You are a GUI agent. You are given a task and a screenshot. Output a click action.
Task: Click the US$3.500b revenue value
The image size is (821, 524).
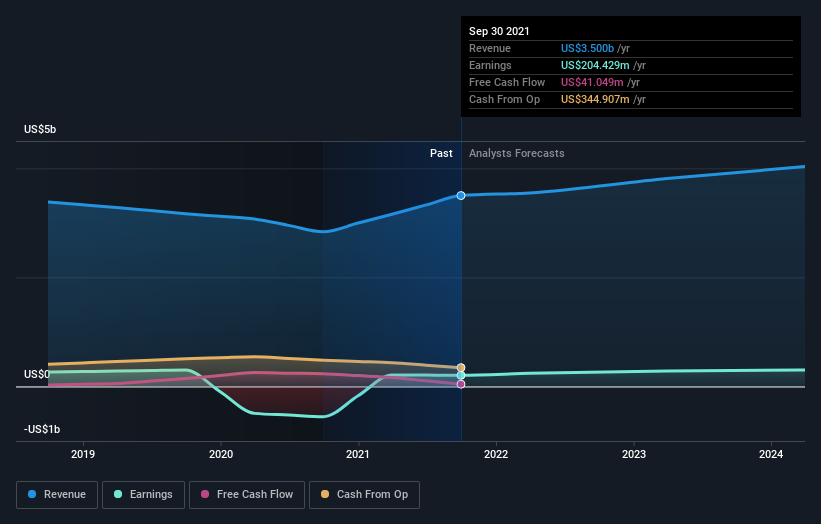587,48
